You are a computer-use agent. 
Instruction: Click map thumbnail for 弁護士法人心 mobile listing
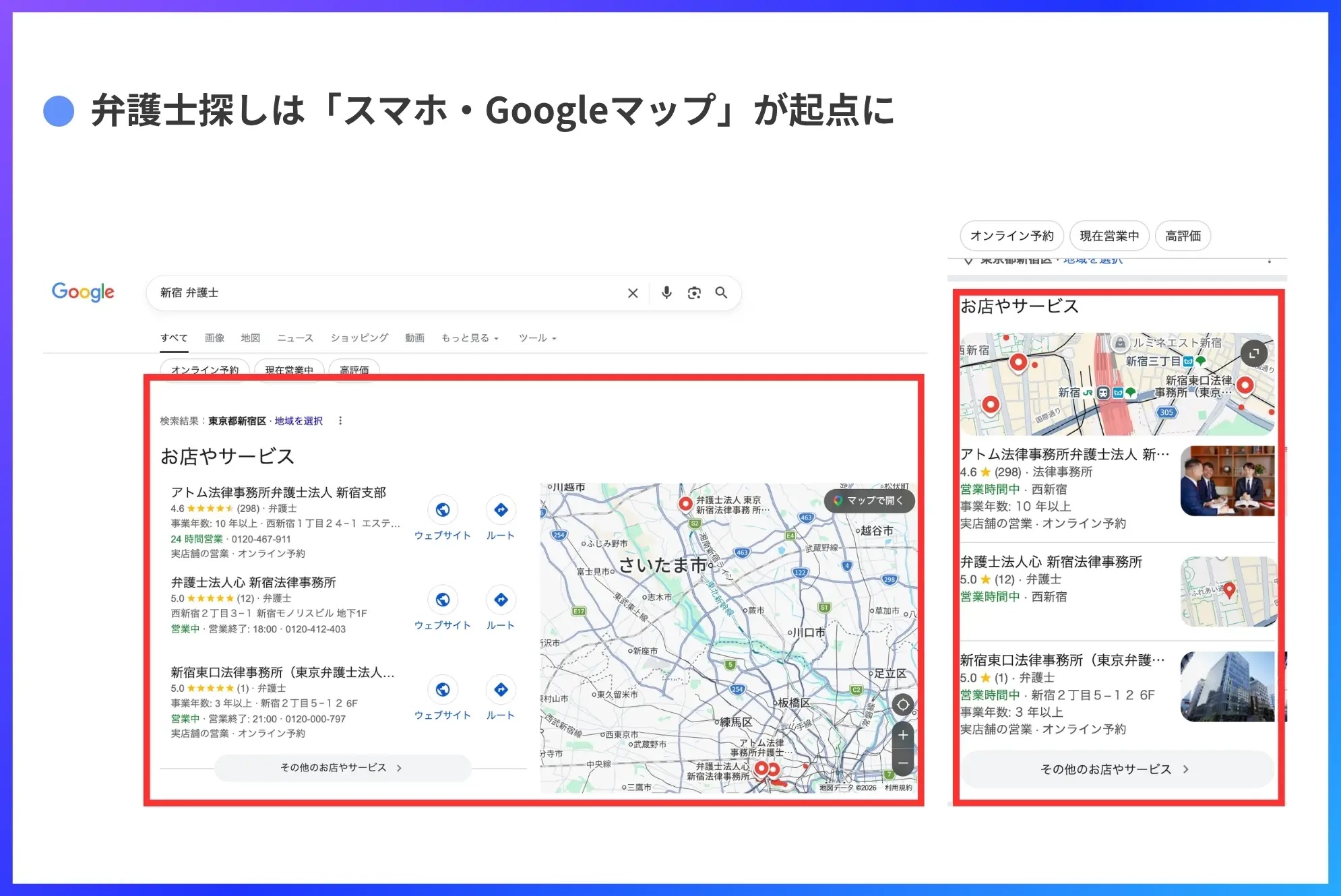[x=1228, y=591]
